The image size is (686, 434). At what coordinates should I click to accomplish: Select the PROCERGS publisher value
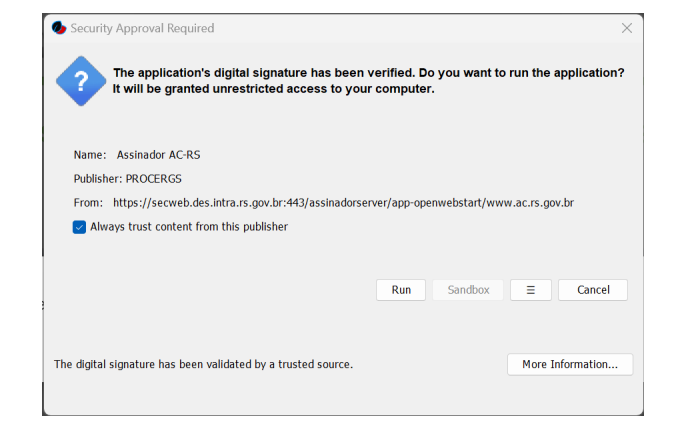(154, 178)
